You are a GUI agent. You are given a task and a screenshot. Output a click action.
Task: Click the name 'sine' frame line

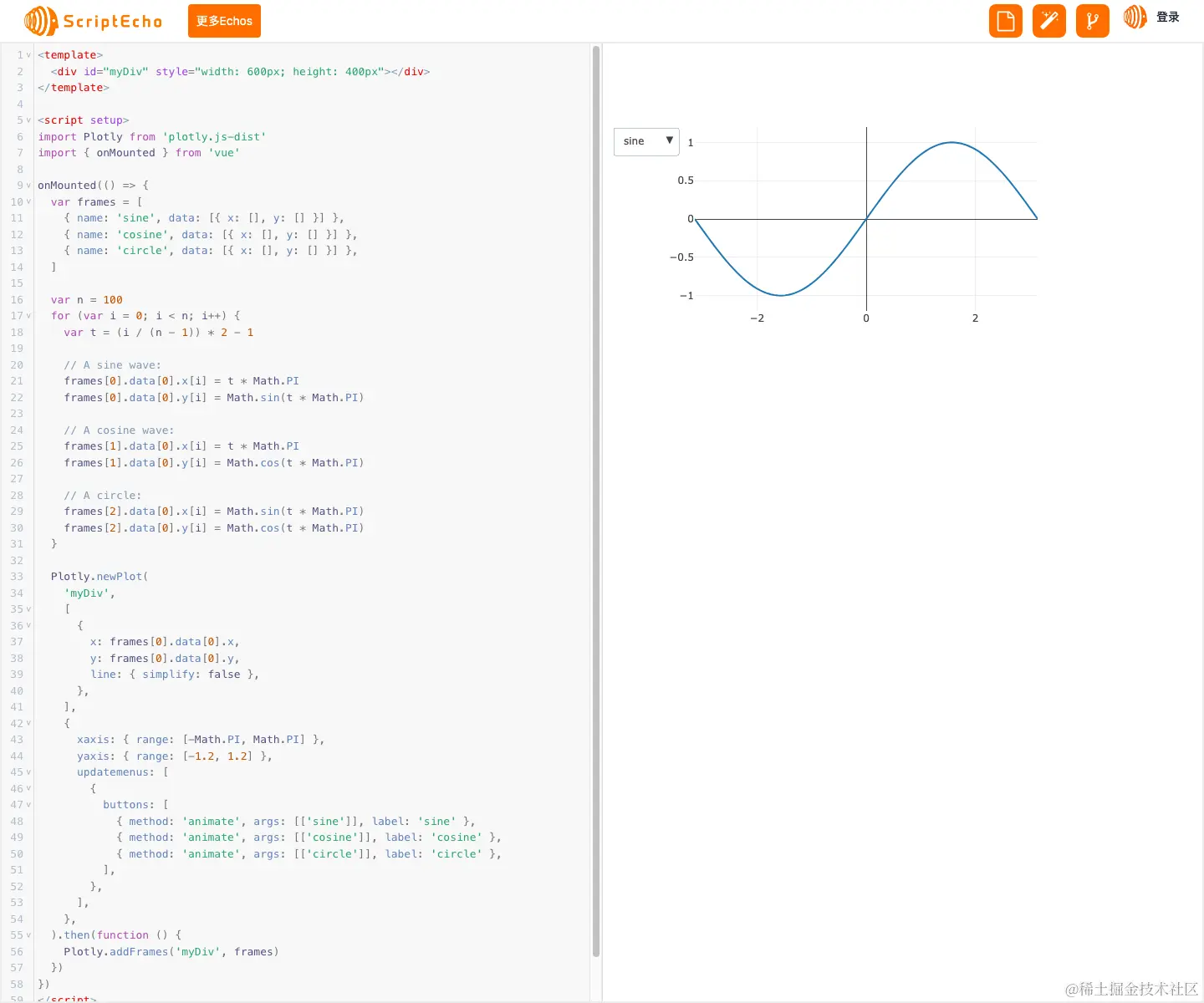tap(204, 218)
